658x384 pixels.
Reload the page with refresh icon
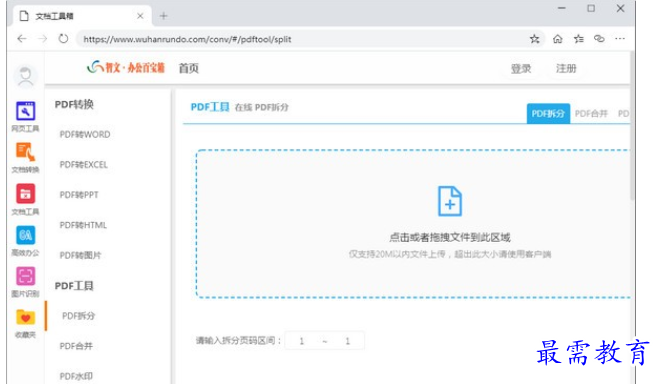click(63, 39)
